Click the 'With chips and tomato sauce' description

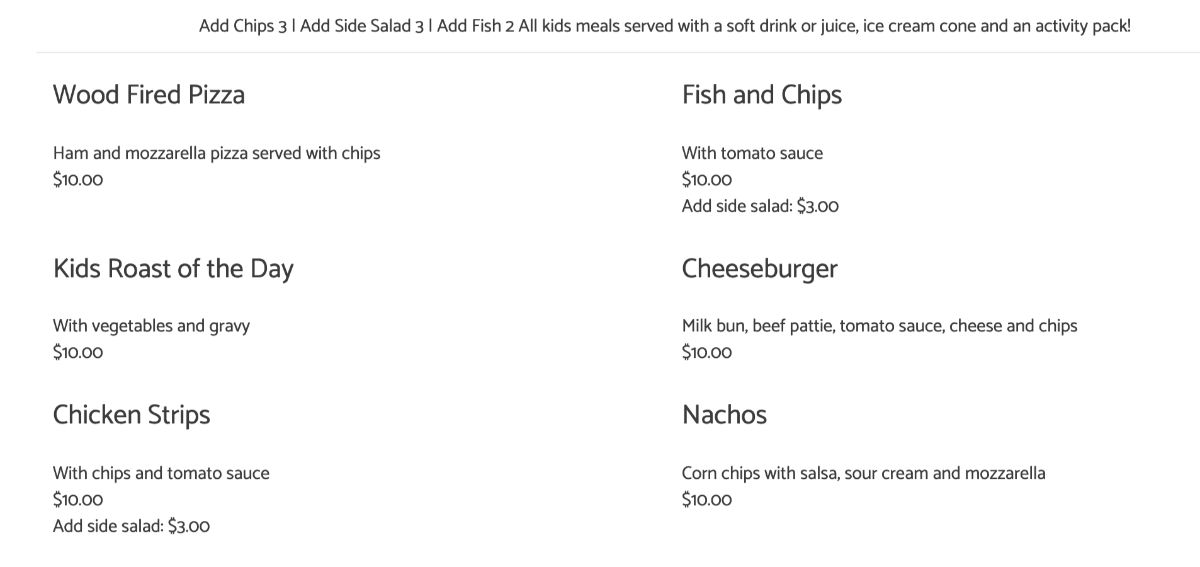[161, 473]
